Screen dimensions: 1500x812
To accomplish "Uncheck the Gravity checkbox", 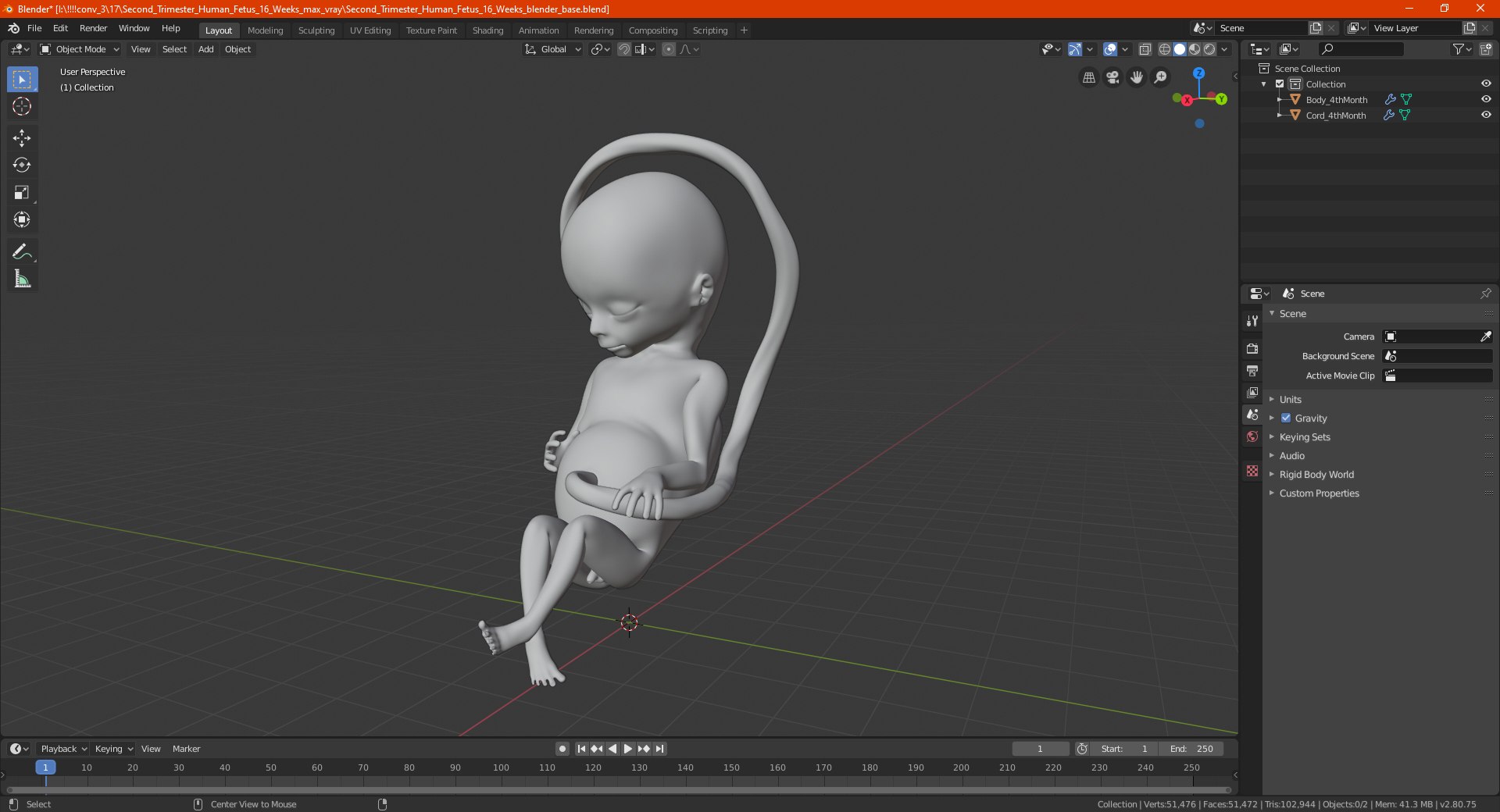I will 1286,418.
